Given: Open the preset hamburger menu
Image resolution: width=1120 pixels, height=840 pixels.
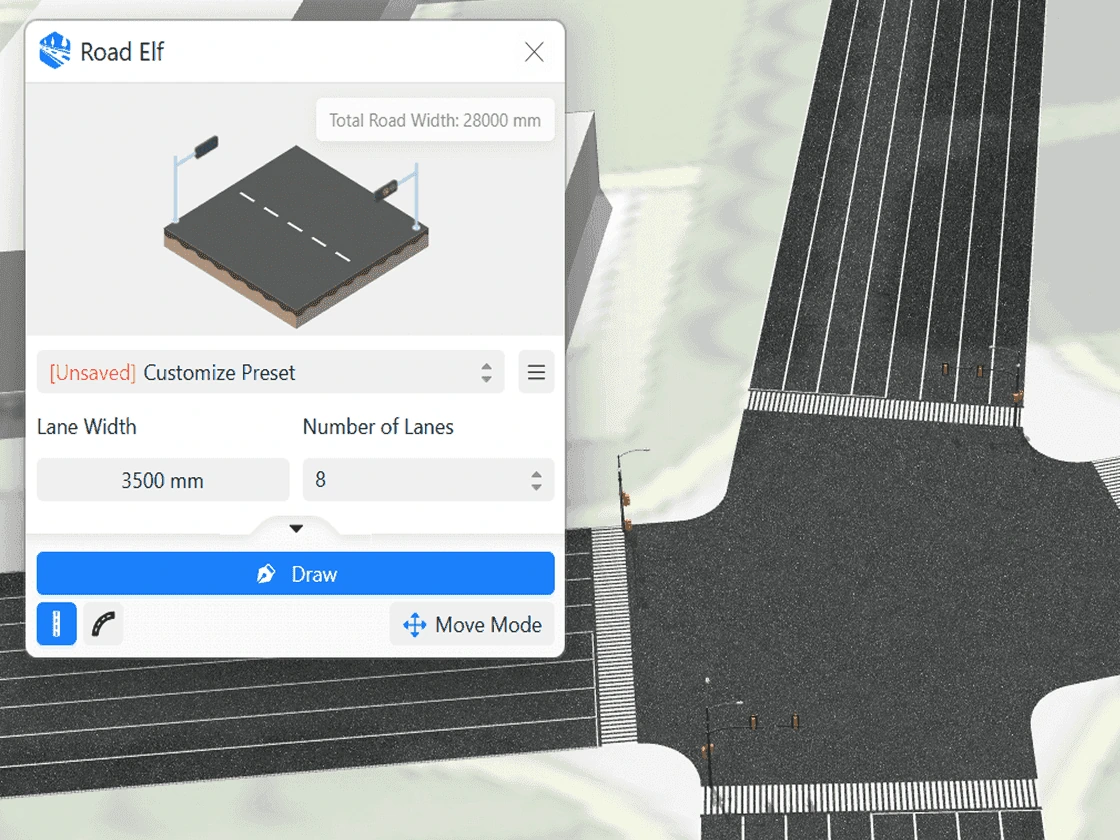Looking at the screenshot, I should [536, 373].
